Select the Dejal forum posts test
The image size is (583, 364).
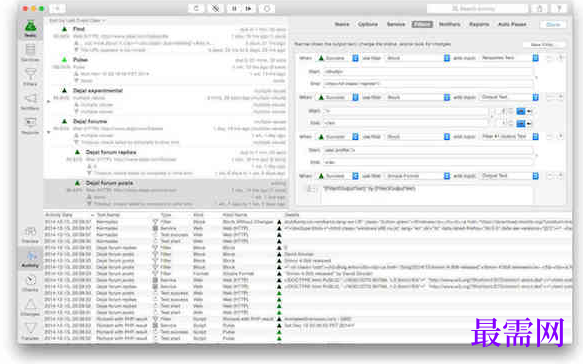(x=166, y=193)
